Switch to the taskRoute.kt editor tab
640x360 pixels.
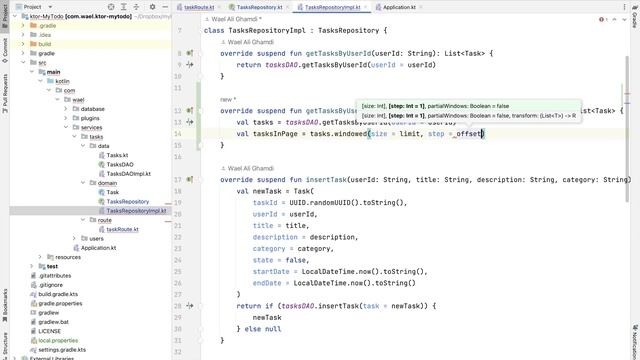(199, 7)
